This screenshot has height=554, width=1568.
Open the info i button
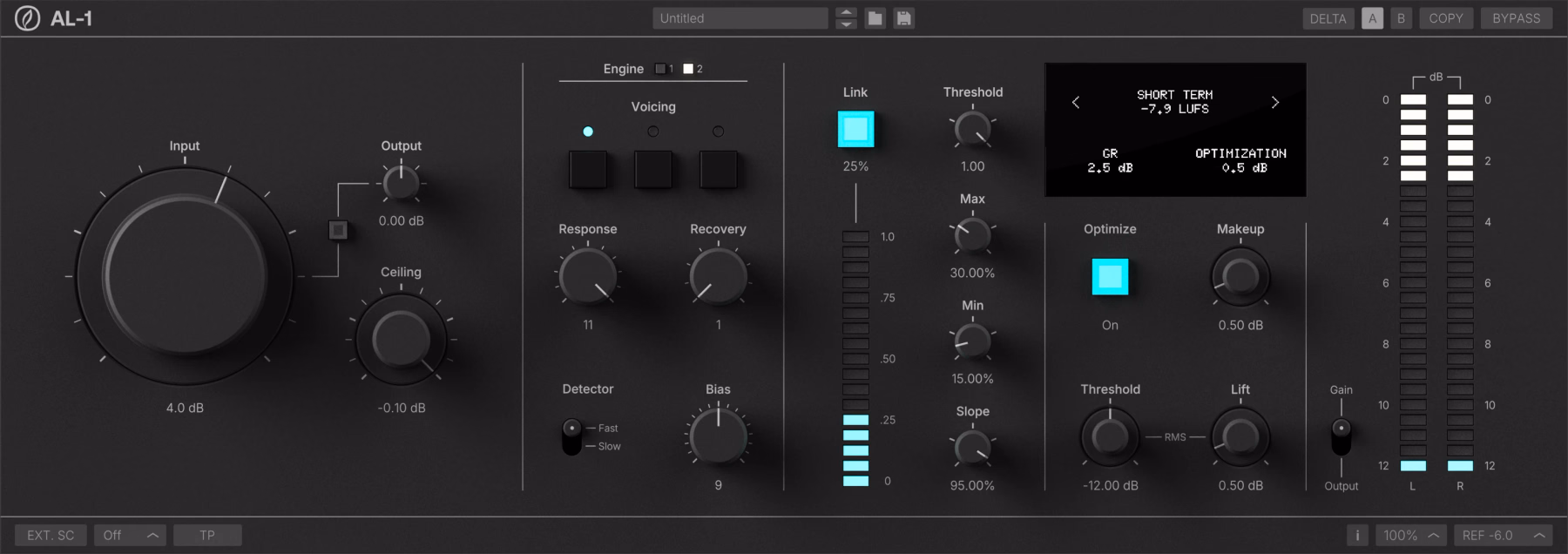(1357, 535)
